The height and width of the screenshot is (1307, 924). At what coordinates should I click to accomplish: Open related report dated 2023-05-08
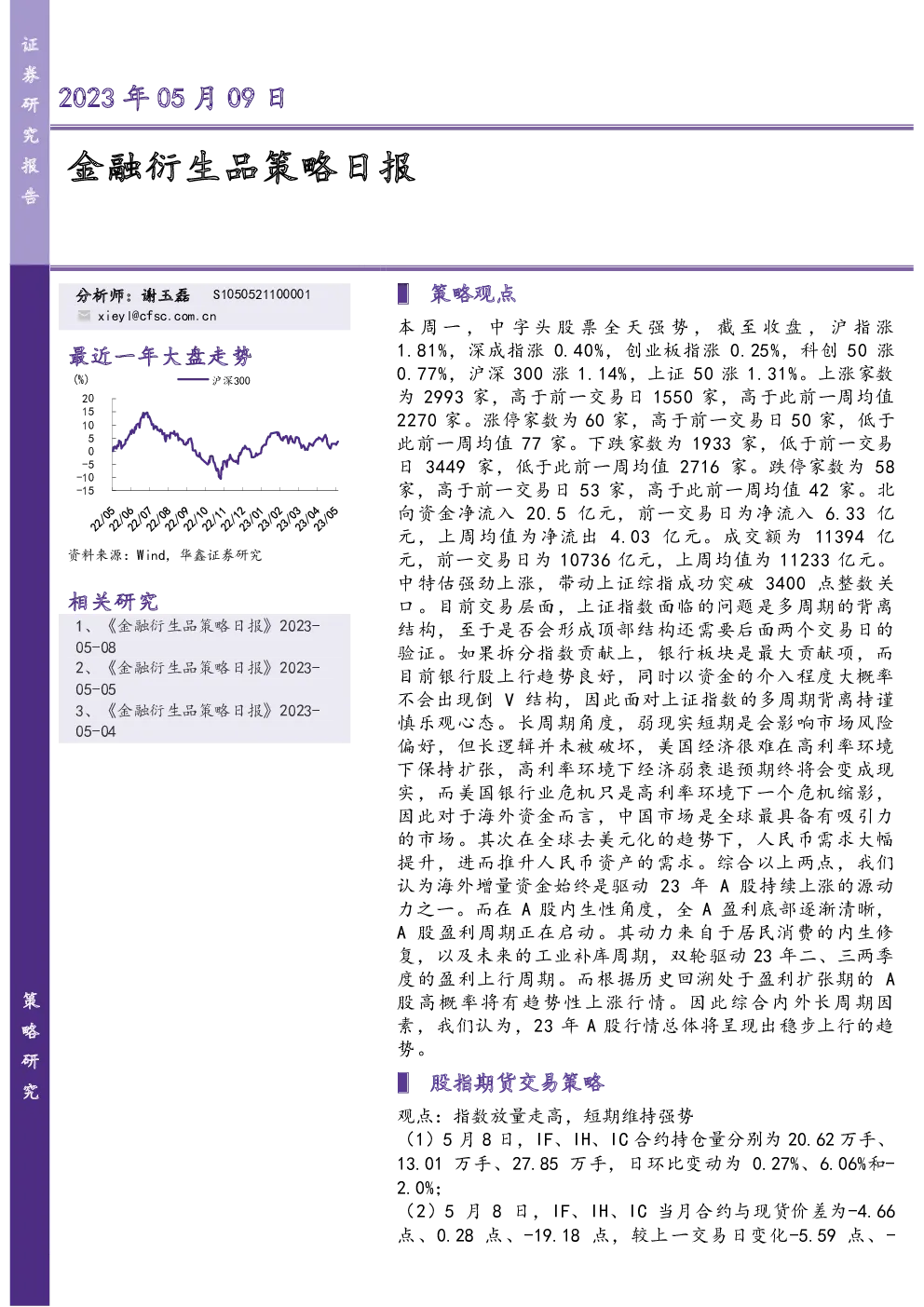[197, 636]
